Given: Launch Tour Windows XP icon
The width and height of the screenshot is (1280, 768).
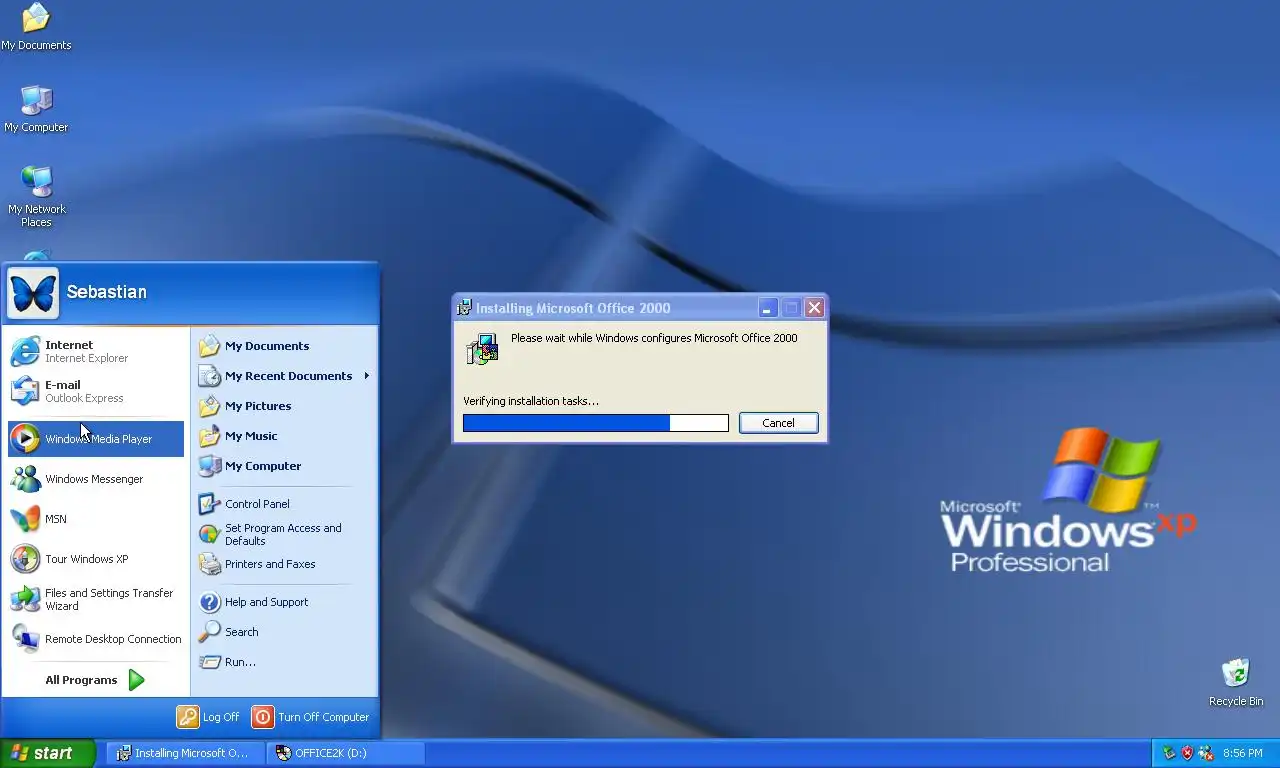Looking at the screenshot, I should coord(25,559).
